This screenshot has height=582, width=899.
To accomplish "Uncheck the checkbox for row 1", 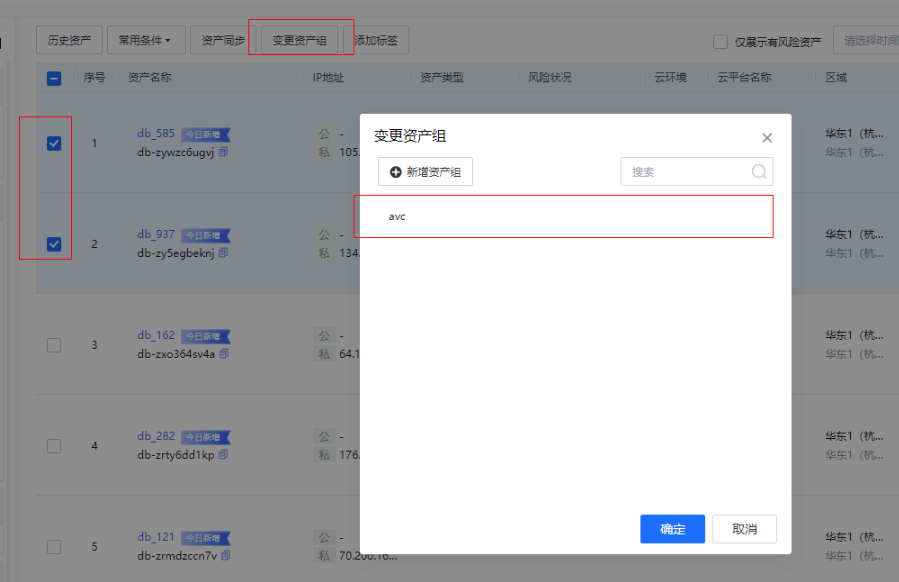I will 54,143.
